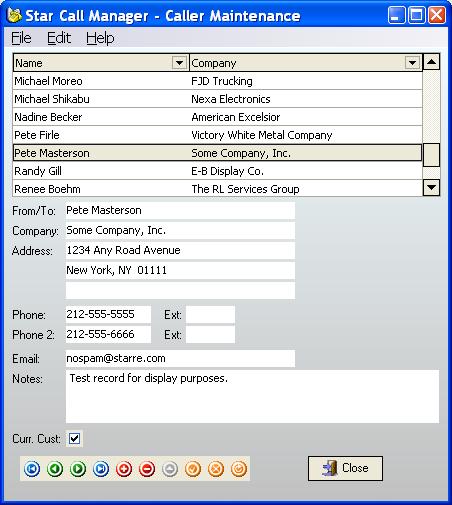Image resolution: width=452 pixels, height=505 pixels.
Task: Click the list scrollbar down arrow
Action: point(431,188)
